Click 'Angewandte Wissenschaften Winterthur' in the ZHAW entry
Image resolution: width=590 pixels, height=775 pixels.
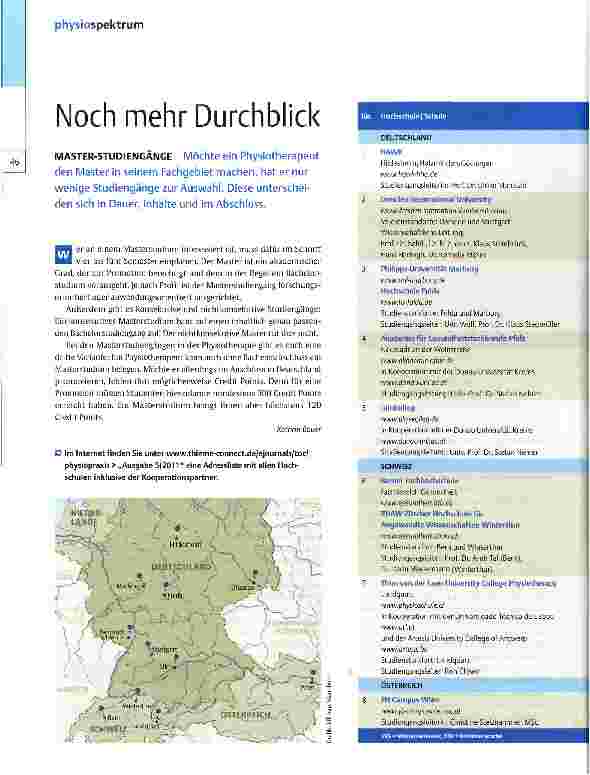(x=450, y=524)
